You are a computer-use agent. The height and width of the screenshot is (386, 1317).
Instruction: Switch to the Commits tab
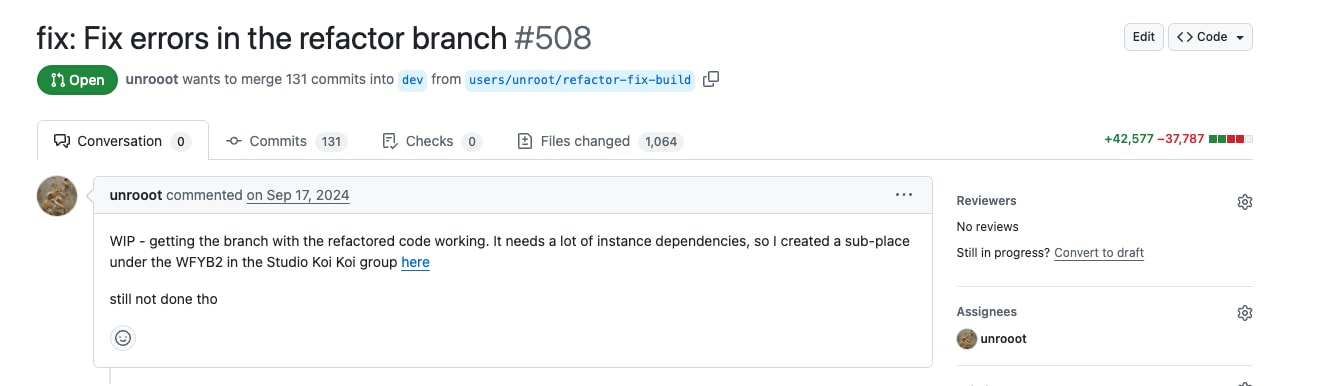click(x=286, y=141)
